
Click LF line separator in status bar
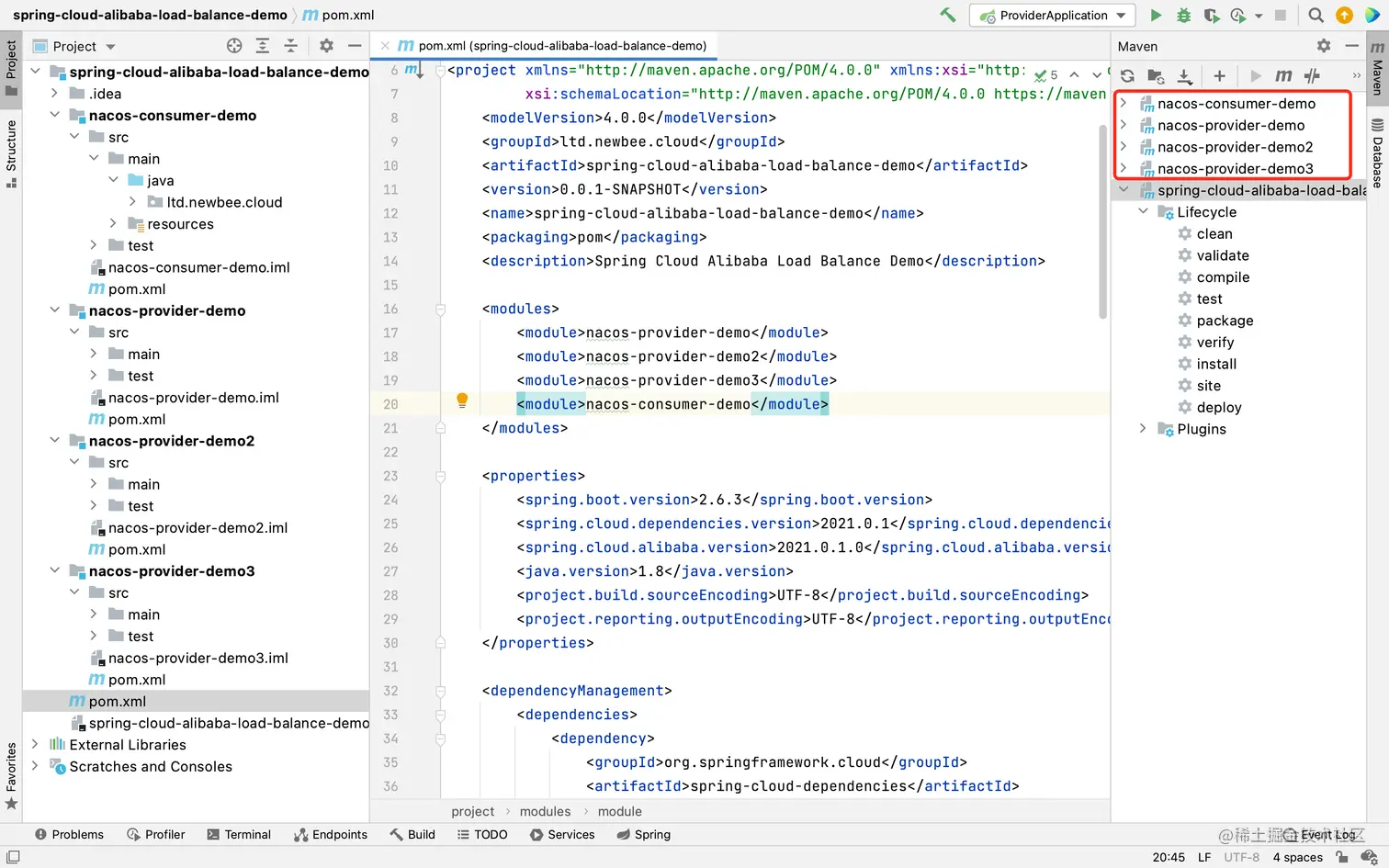click(x=1204, y=857)
